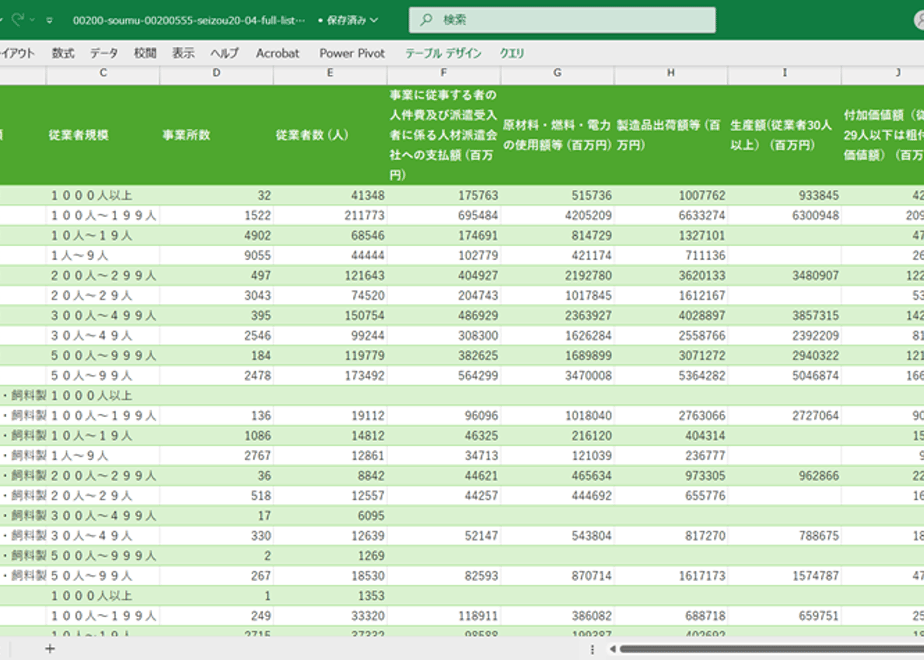This screenshot has height=660, width=924.
Task: Click the 事業に従事する者の人件費 header cell
Action: point(444,135)
